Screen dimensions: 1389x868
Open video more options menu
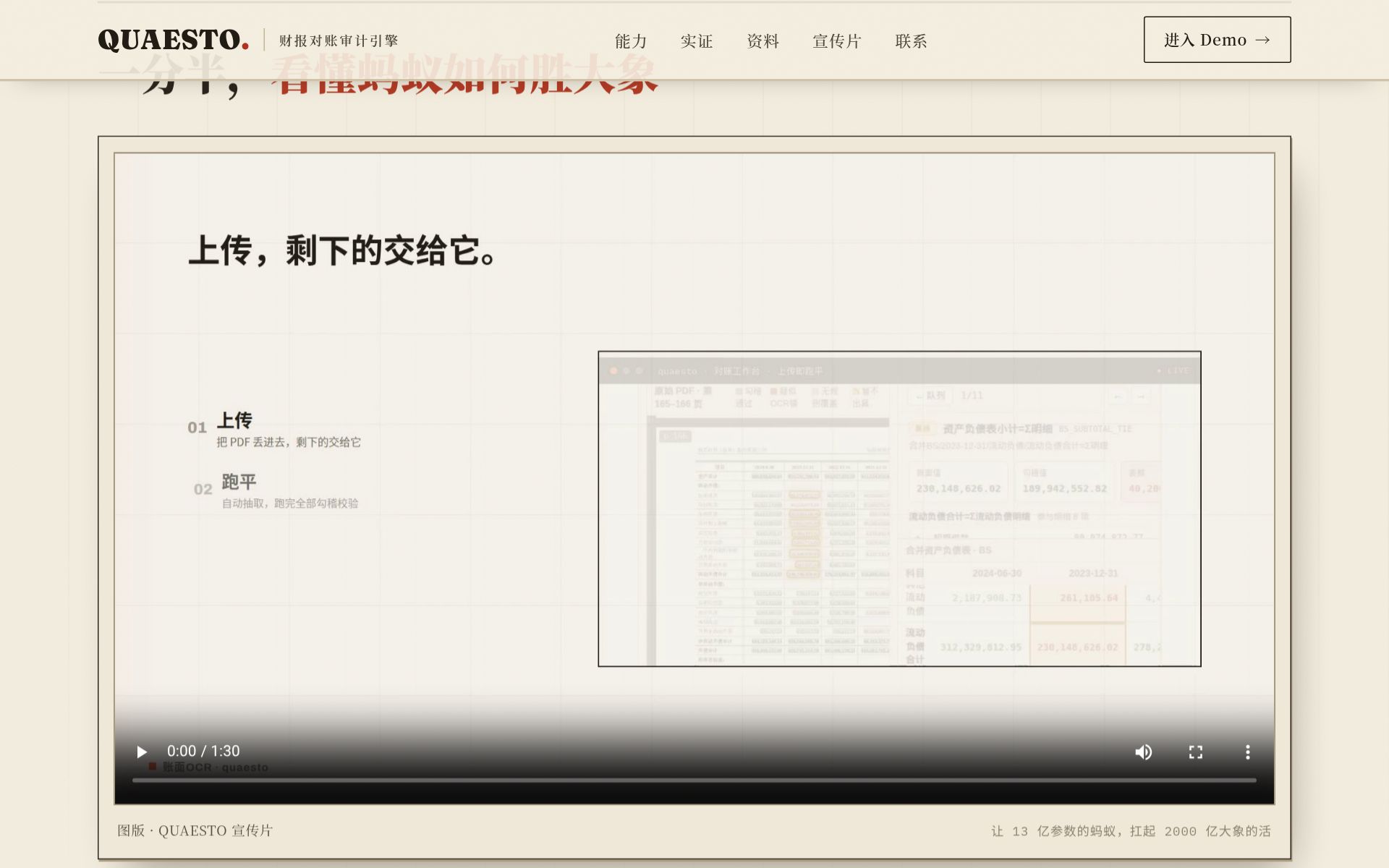click(x=1247, y=752)
